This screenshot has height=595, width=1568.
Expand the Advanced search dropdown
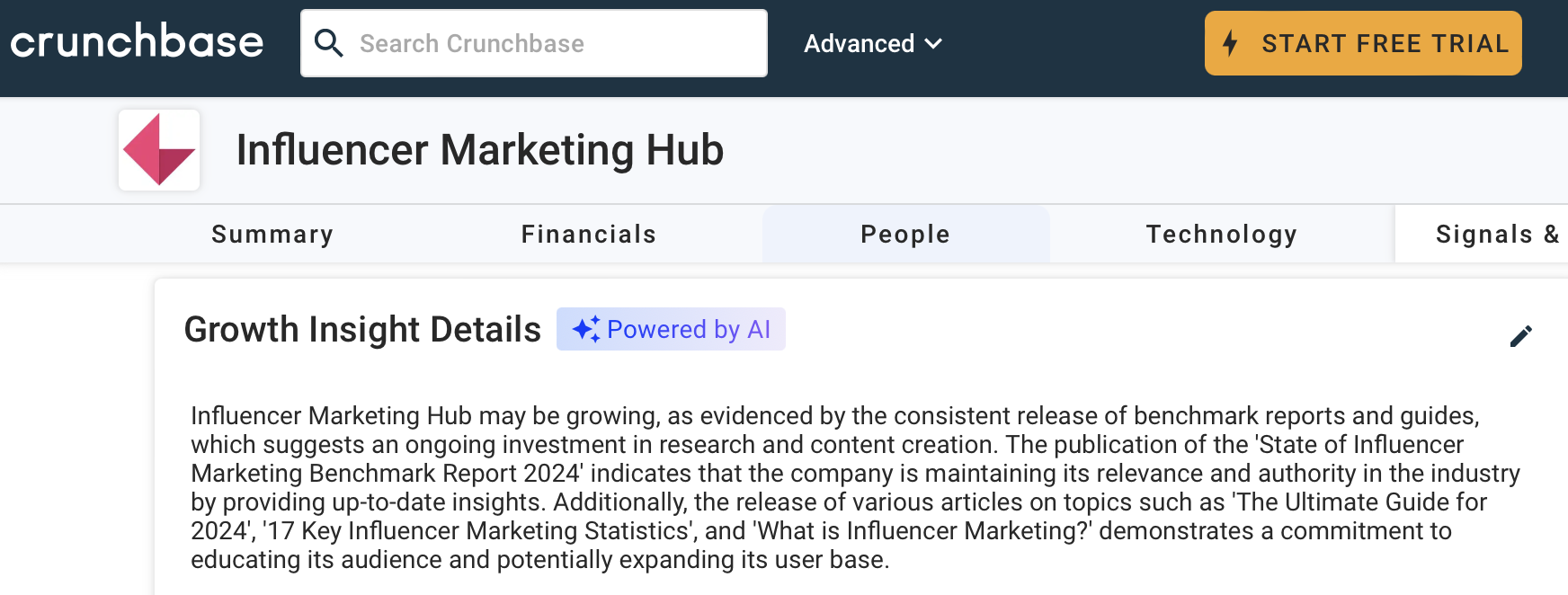click(x=871, y=43)
